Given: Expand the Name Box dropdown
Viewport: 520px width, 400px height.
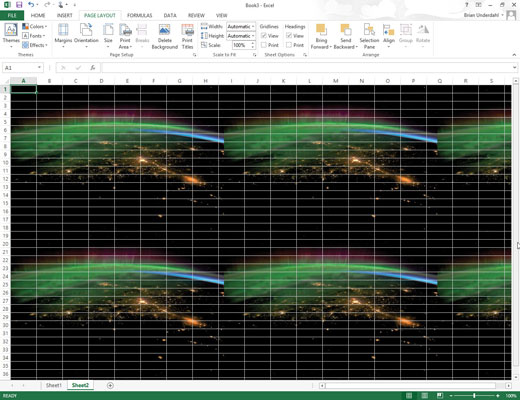Looking at the screenshot, I should [x=39, y=68].
